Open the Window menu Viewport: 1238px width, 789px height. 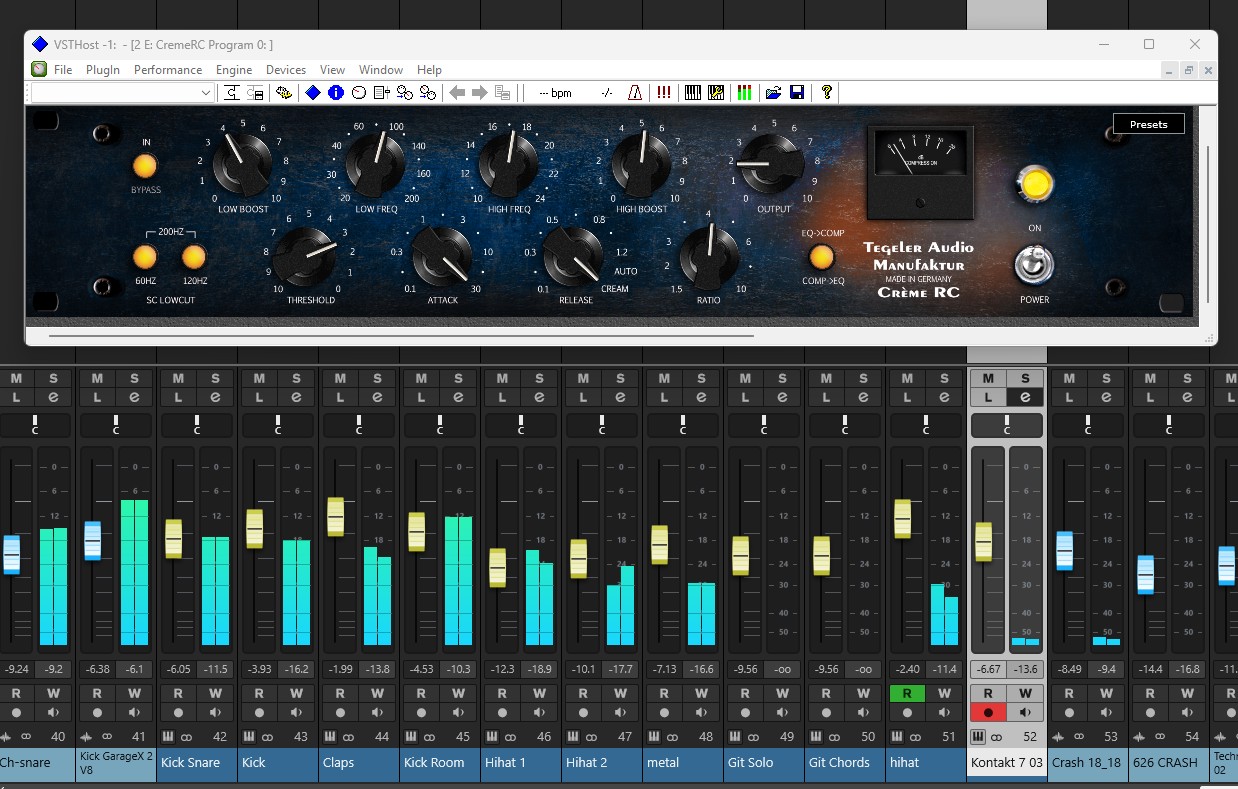(x=381, y=70)
